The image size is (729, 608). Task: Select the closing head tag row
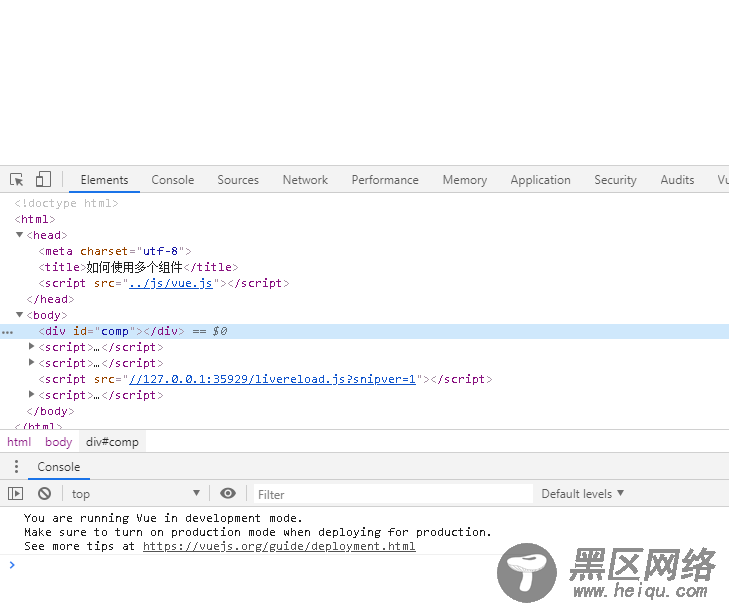tap(50, 299)
